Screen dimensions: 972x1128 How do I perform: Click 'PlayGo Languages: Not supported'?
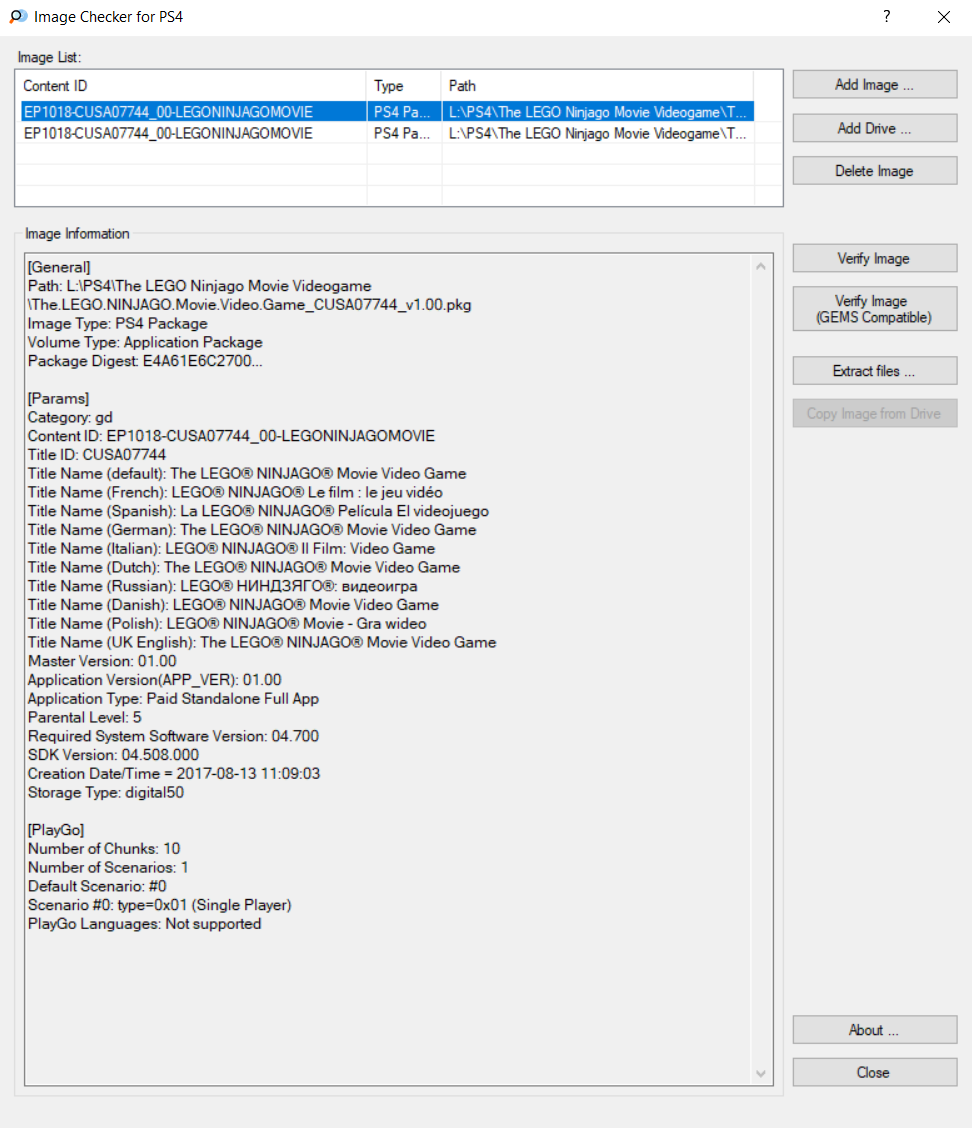coord(145,922)
